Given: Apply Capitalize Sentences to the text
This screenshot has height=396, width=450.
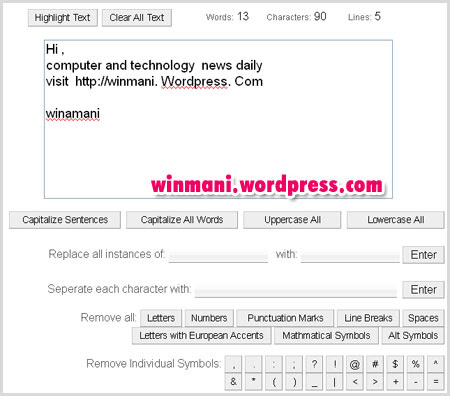Looking at the screenshot, I should (65, 220).
